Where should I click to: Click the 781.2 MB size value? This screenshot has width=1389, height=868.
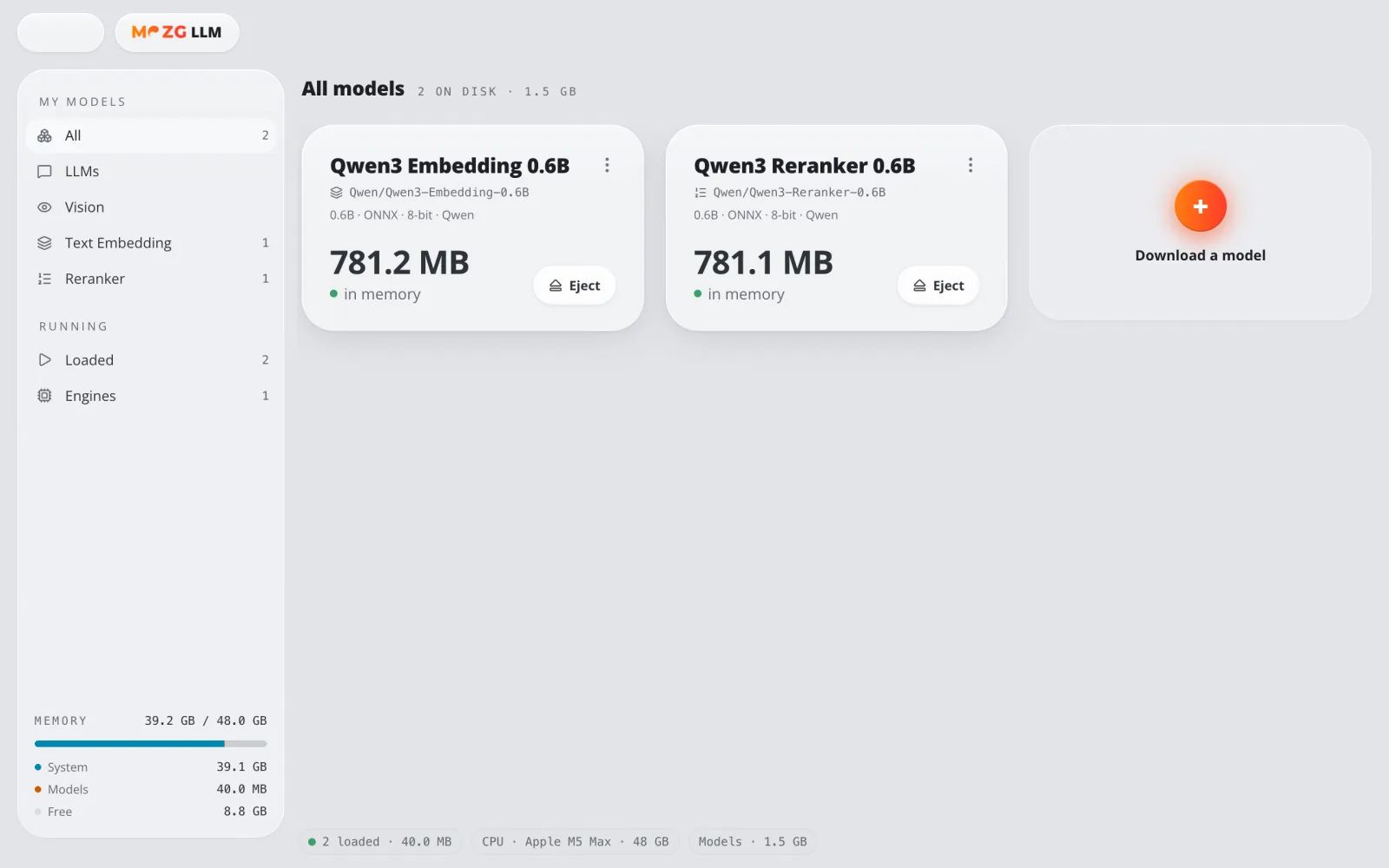pyautogui.click(x=399, y=262)
